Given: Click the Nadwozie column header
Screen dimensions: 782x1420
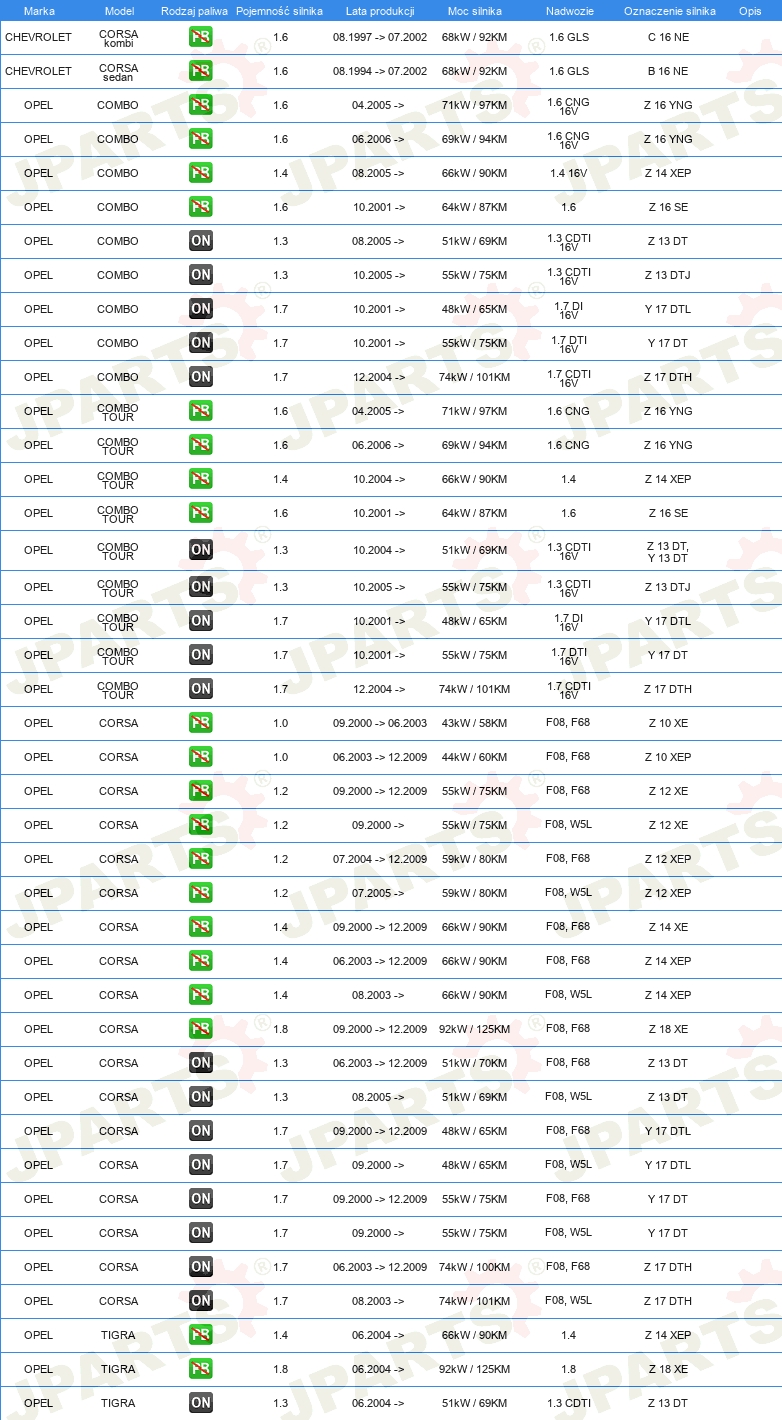Looking at the screenshot, I should (569, 11).
